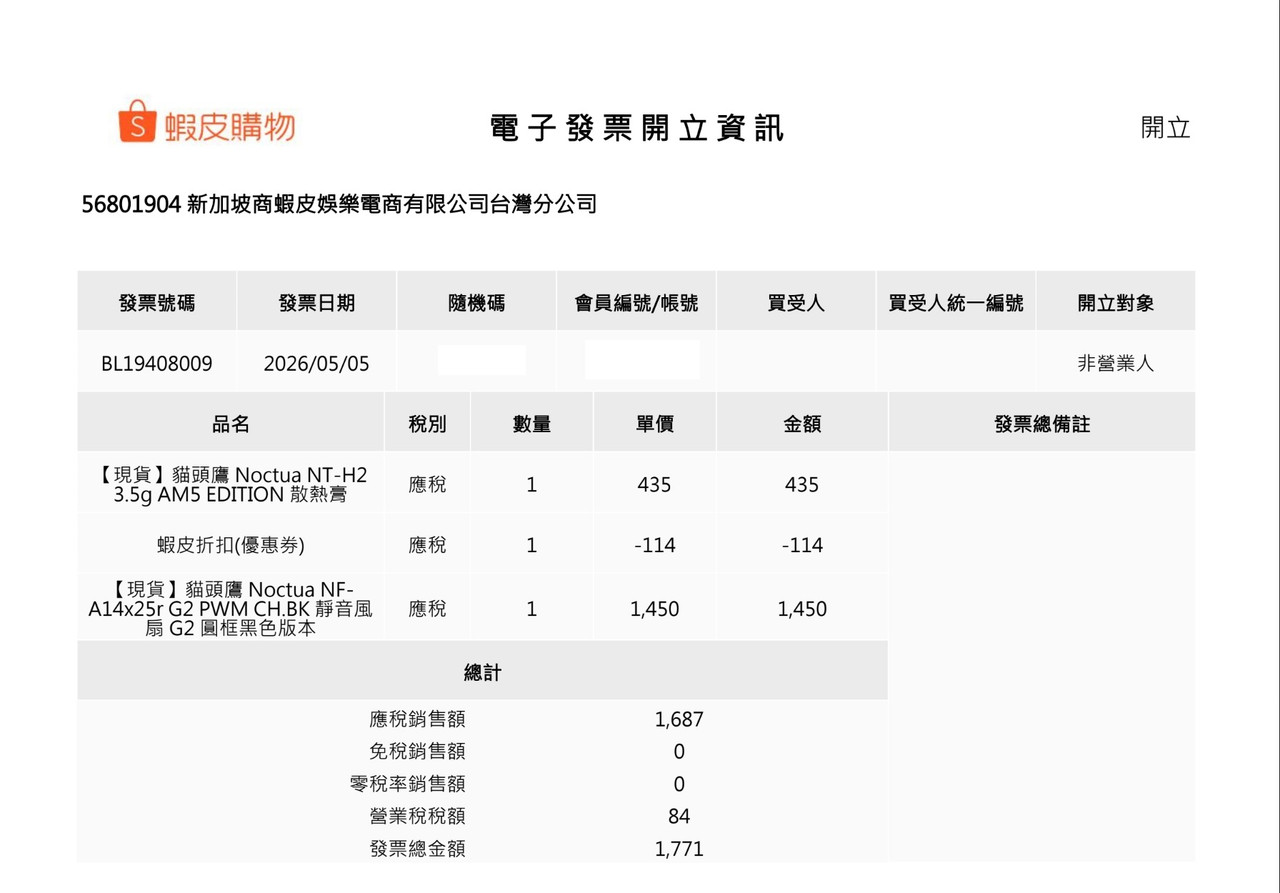This screenshot has width=1280, height=893.
Task: Select invoice number BL19408009
Action: click(157, 363)
